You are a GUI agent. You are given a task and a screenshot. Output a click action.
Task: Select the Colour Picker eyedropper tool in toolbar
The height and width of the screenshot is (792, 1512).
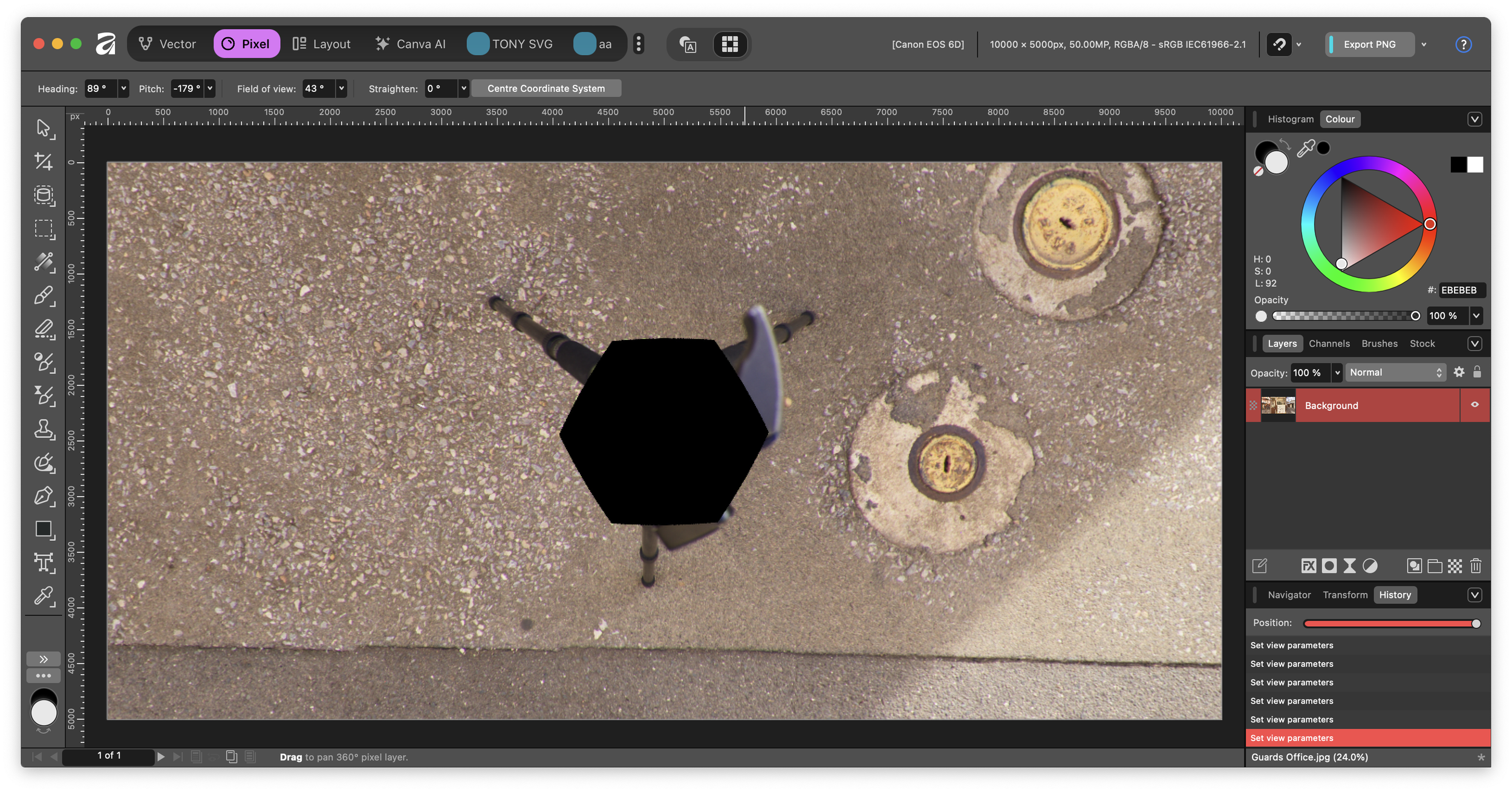(x=43, y=595)
